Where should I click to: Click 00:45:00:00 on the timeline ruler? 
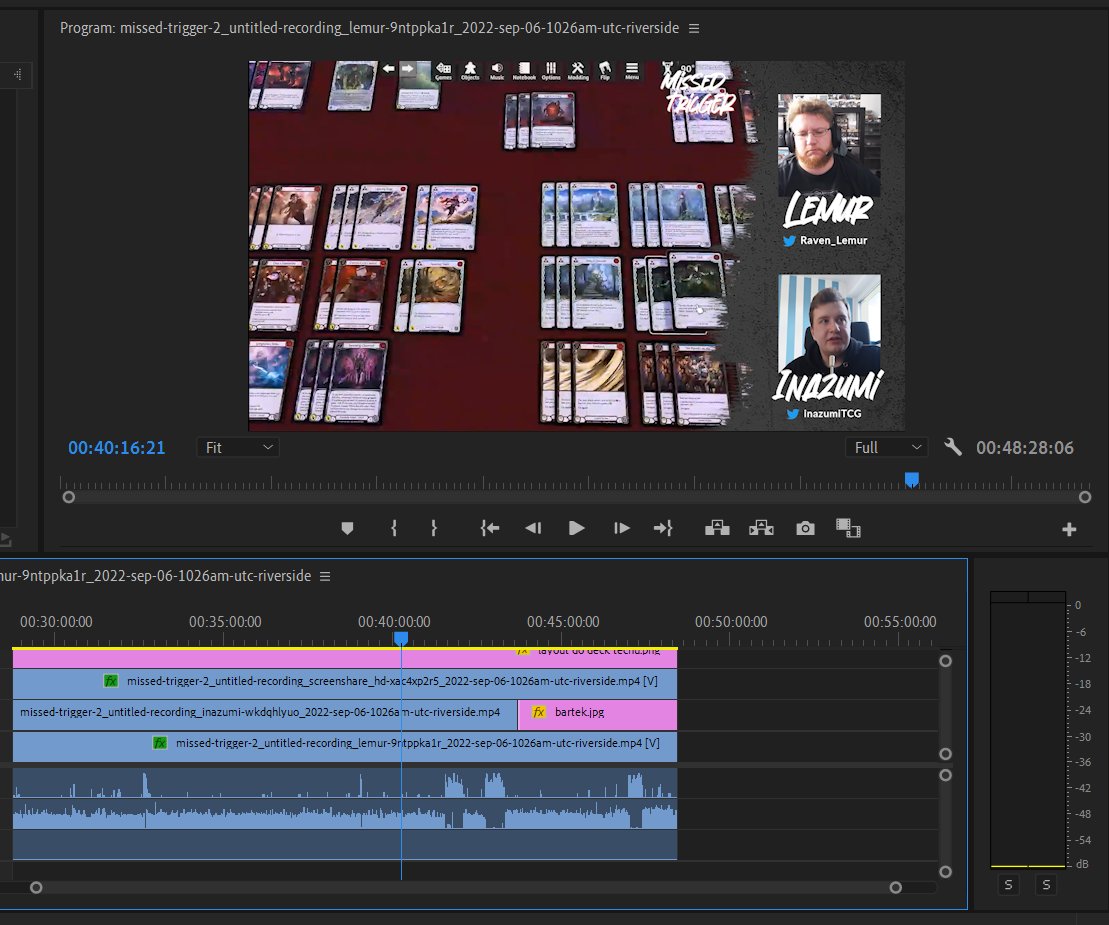coord(563,622)
